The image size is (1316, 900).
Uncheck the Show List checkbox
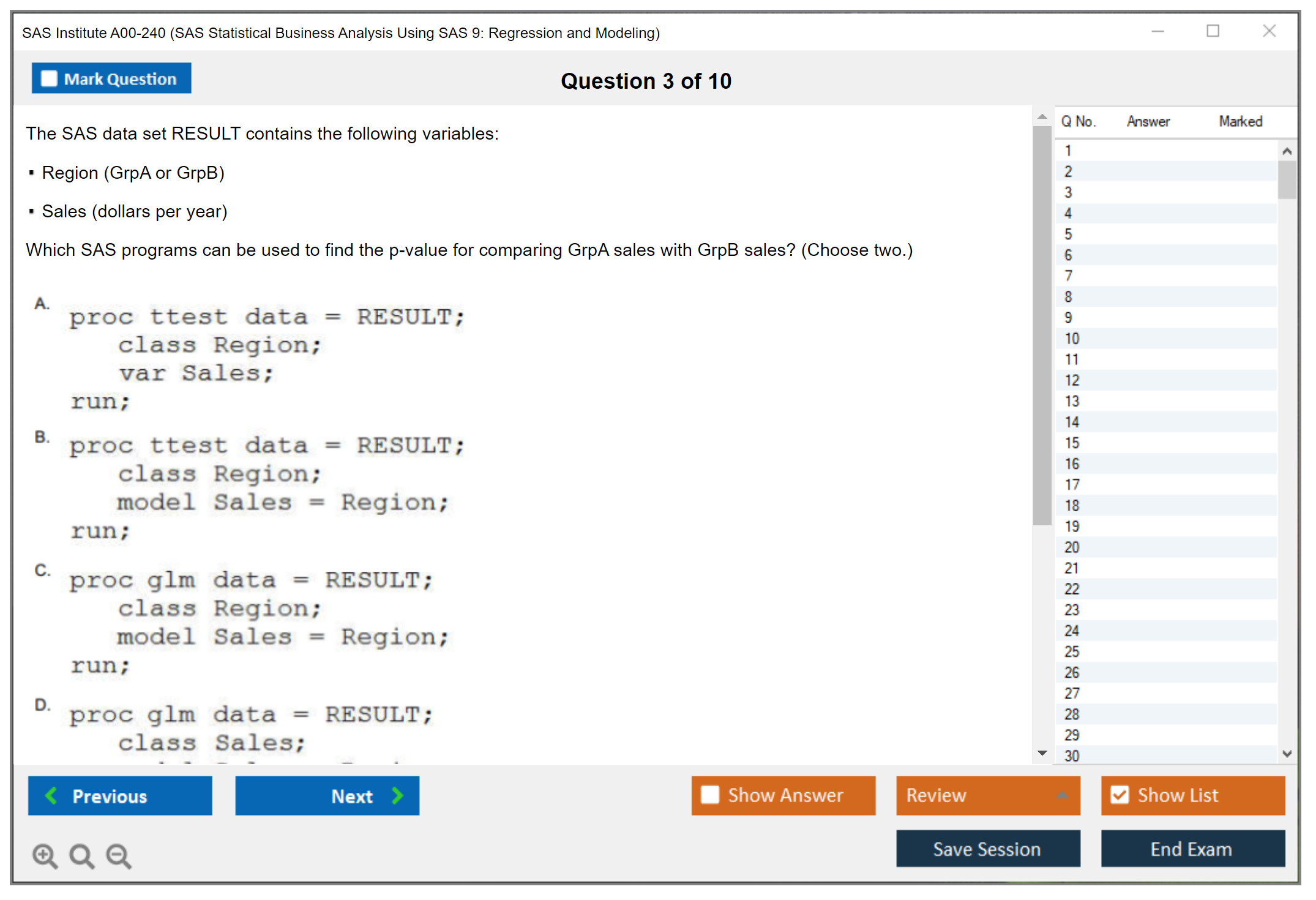(x=1120, y=795)
